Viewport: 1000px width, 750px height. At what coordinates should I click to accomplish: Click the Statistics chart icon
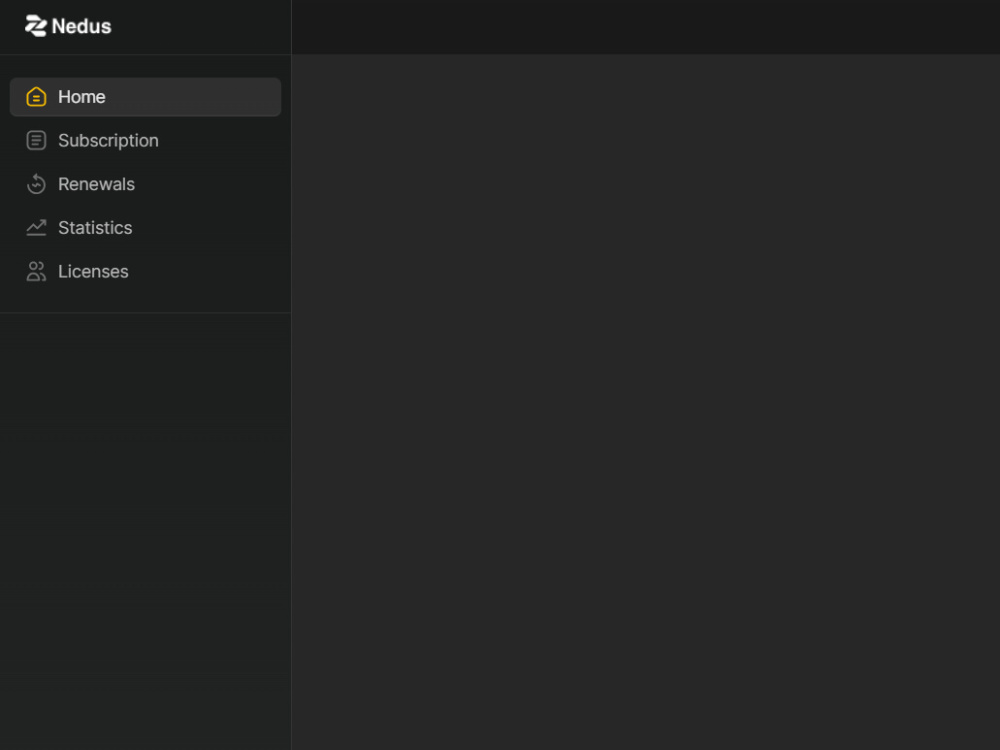tap(36, 228)
